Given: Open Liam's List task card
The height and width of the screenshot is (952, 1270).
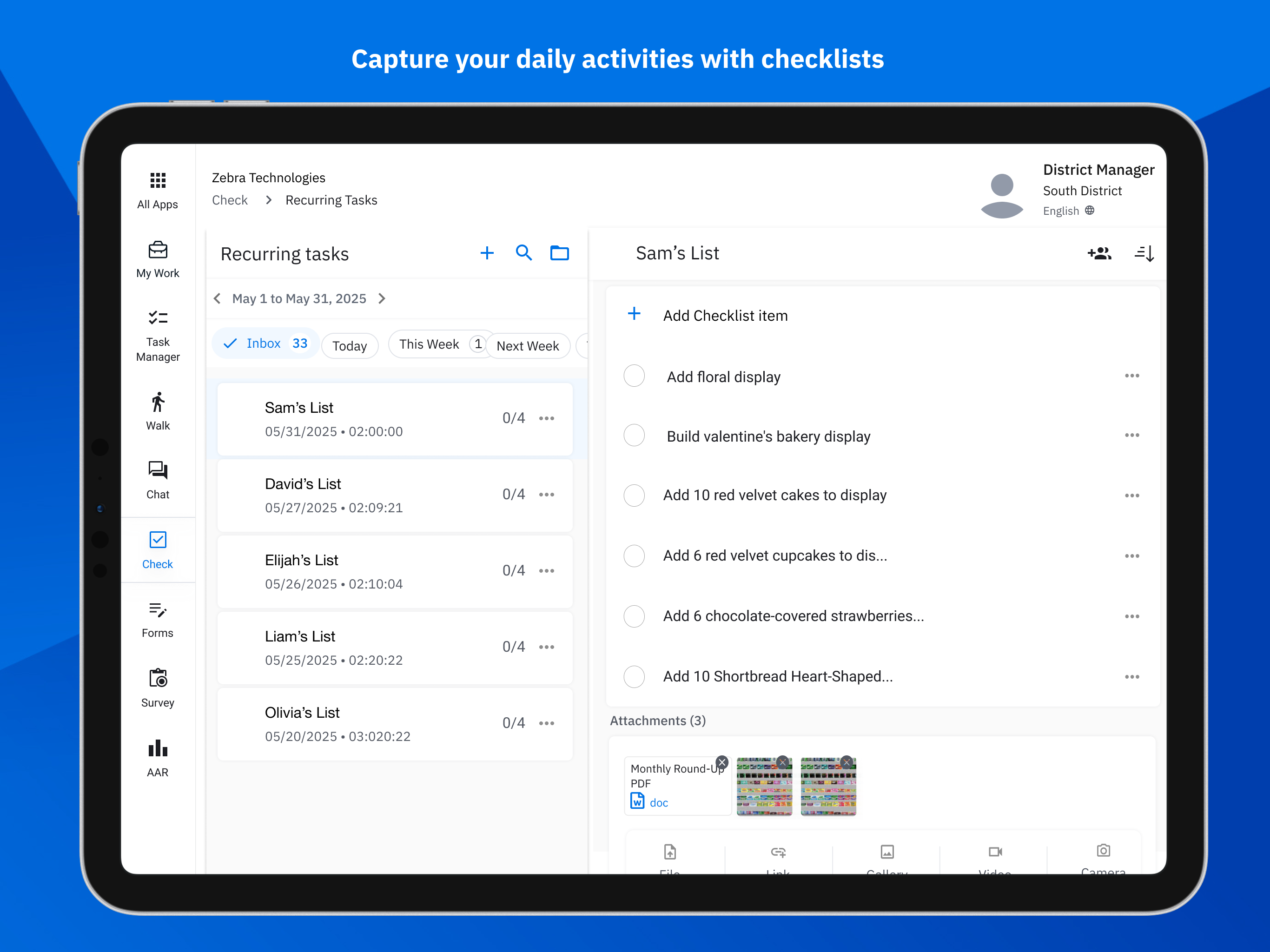Looking at the screenshot, I should click(x=395, y=648).
